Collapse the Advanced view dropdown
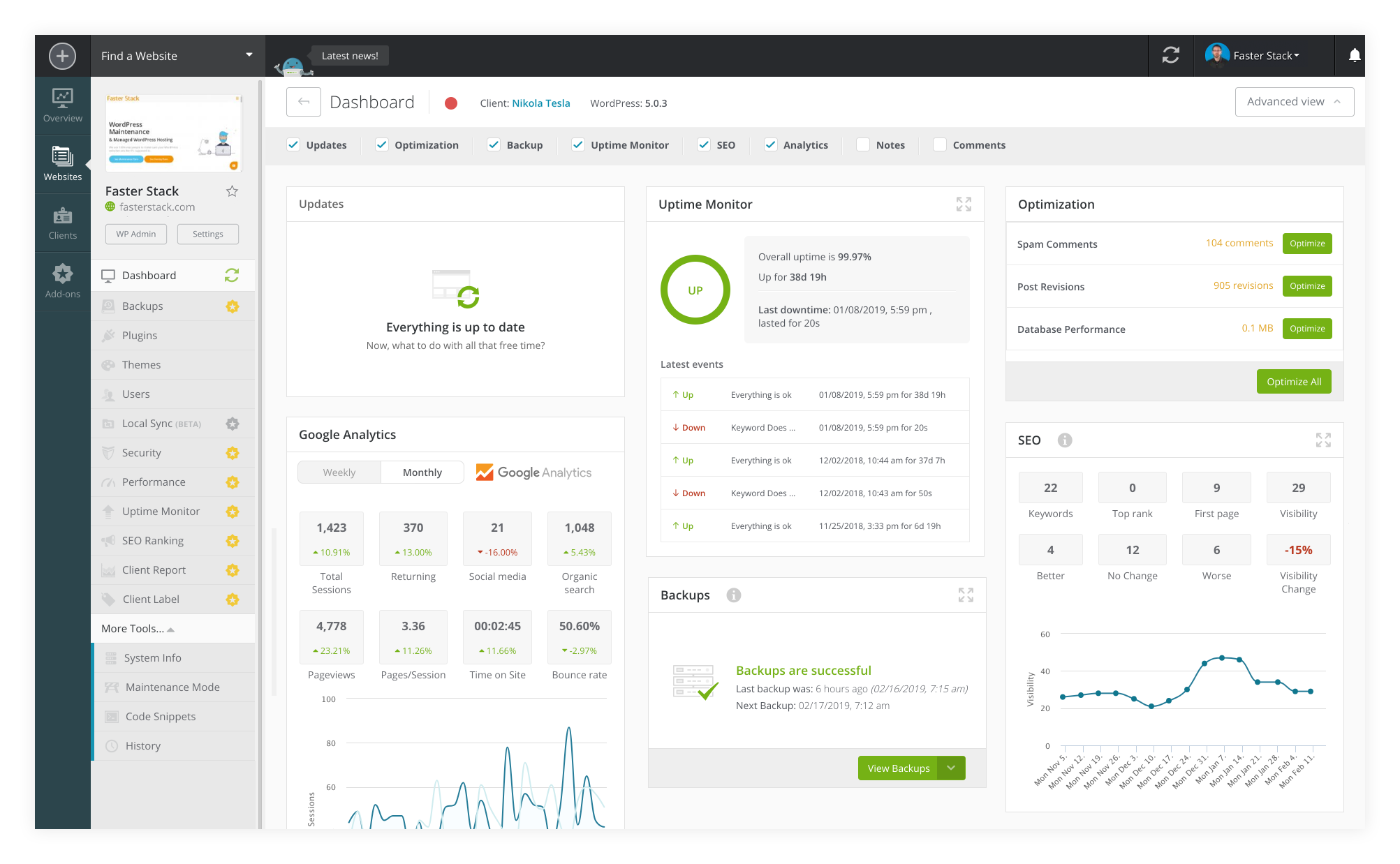1400x864 pixels. pos(1294,102)
